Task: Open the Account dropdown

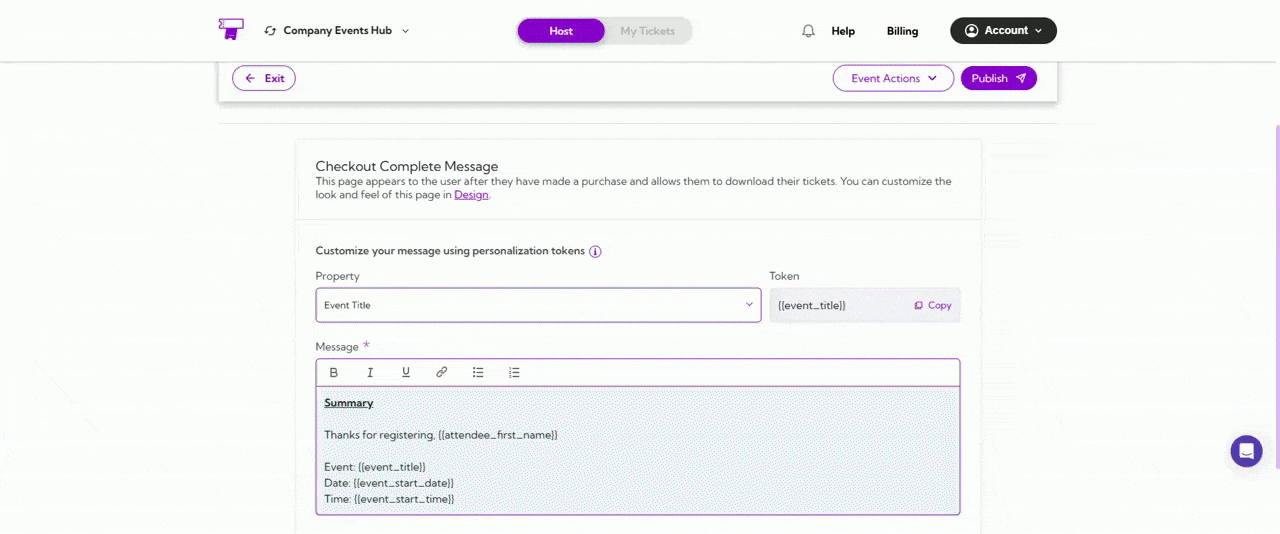Action: pos(1003,31)
